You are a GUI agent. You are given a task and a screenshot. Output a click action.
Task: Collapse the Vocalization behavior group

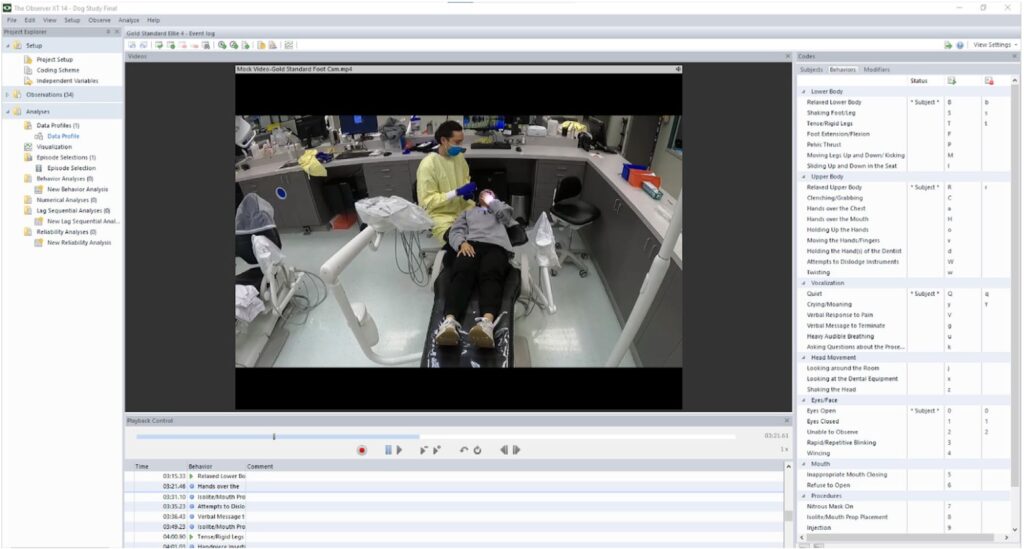[x=803, y=283]
